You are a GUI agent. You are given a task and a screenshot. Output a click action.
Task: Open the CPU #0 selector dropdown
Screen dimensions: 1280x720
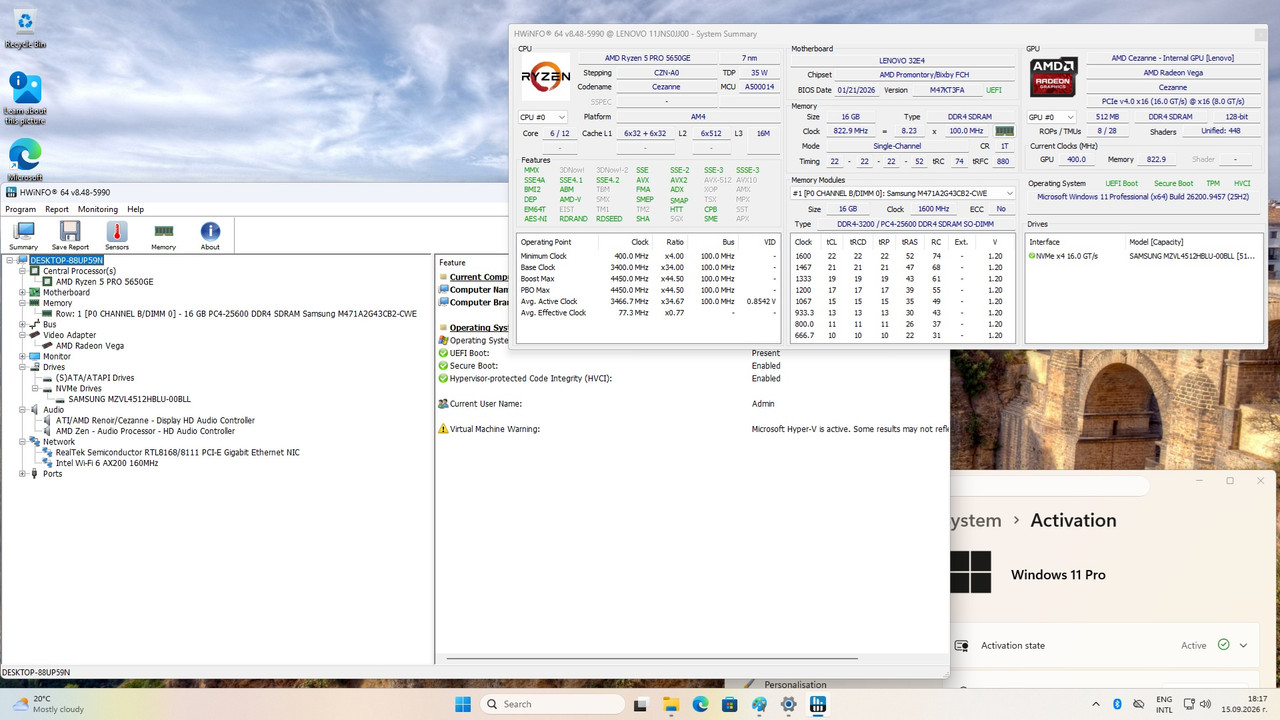point(542,117)
